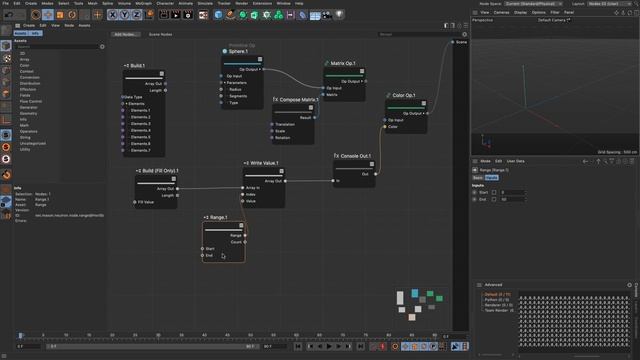Open the Spline Pen tool icon
Viewport: 640px width, 360px height.
click(x=231, y=15)
